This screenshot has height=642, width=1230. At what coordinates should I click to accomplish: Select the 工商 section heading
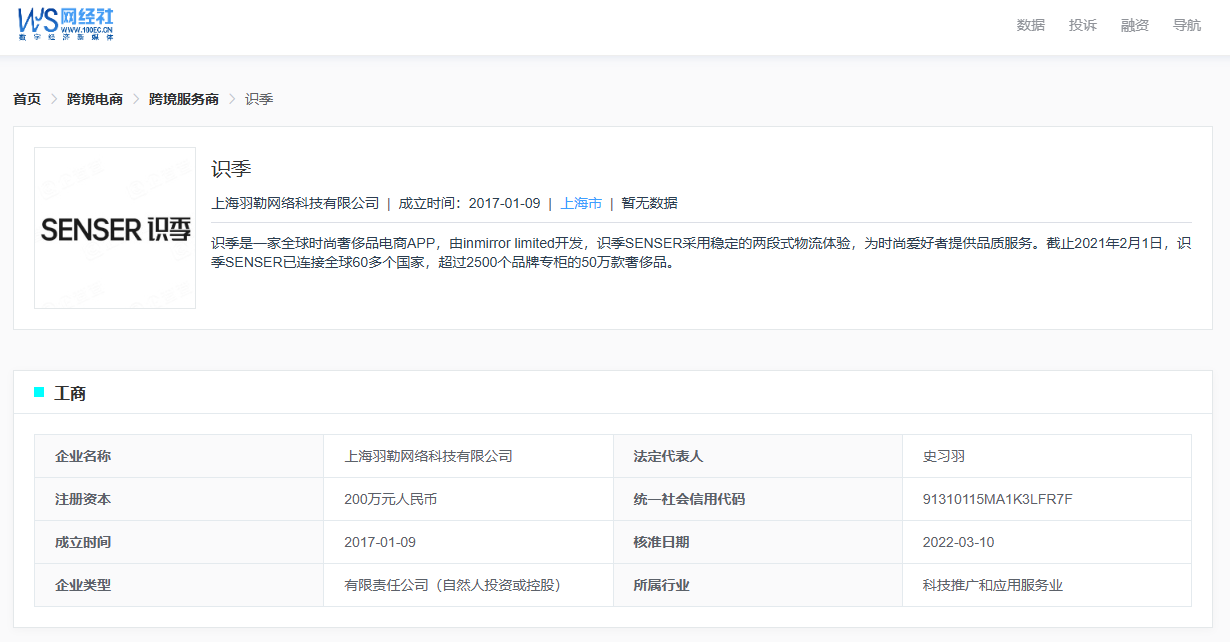click(x=70, y=393)
